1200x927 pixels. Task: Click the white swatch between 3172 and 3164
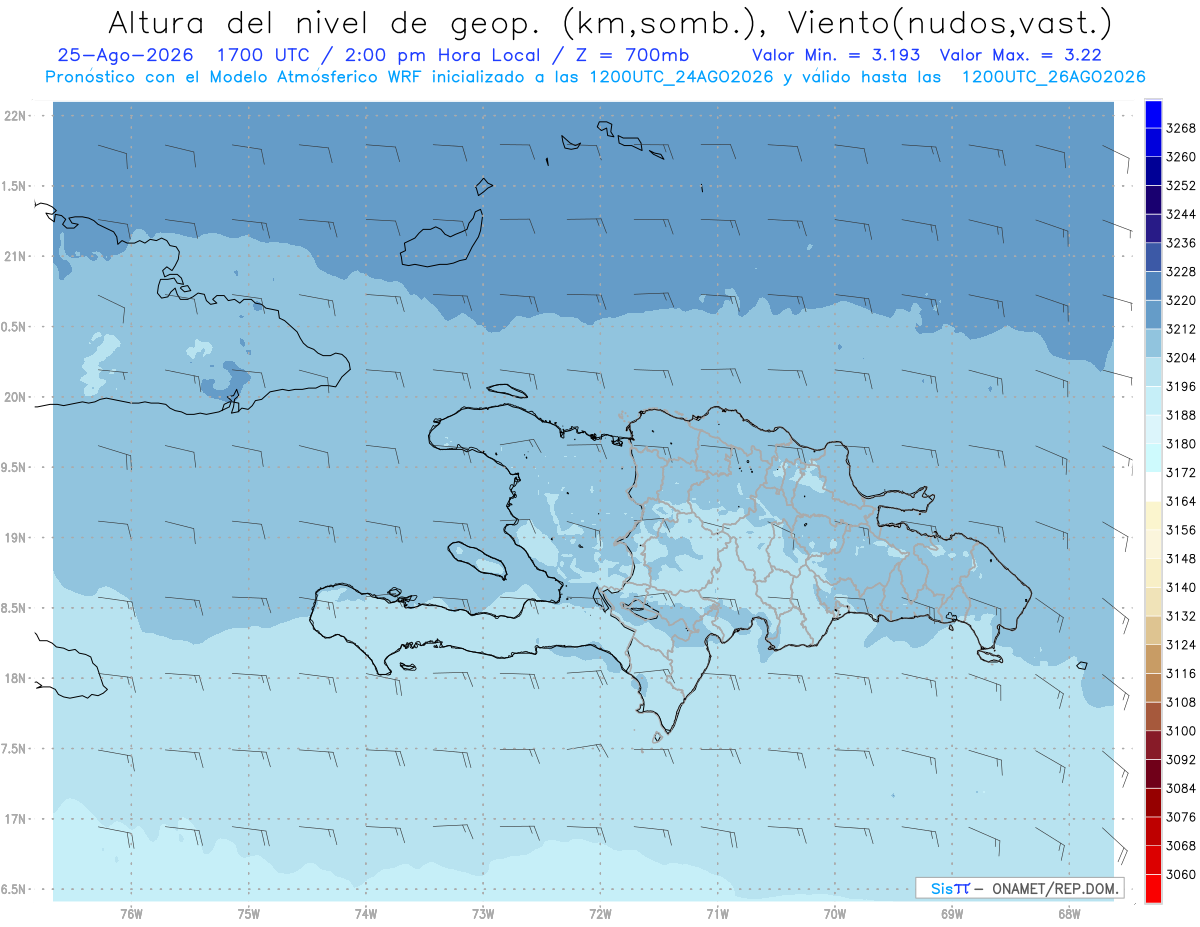[1153, 487]
